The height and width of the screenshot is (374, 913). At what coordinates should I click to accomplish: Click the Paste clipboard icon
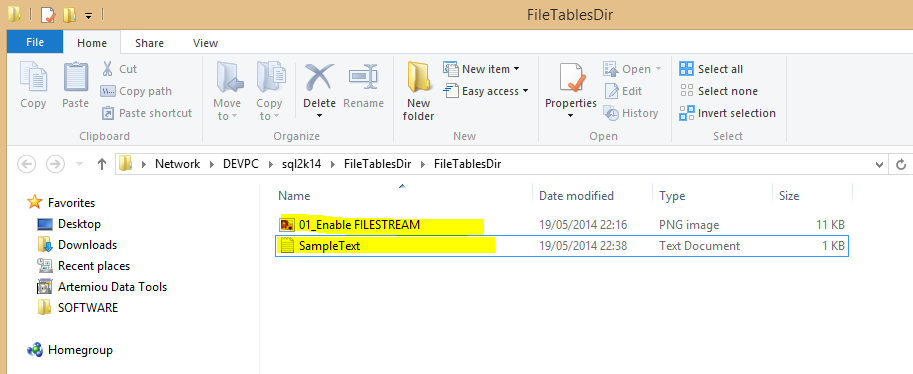coord(76,77)
